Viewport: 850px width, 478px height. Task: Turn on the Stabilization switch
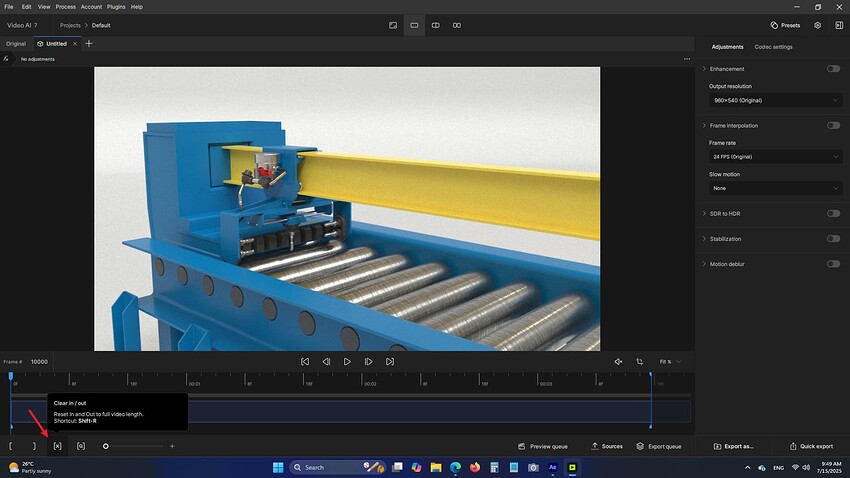pyautogui.click(x=833, y=239)
